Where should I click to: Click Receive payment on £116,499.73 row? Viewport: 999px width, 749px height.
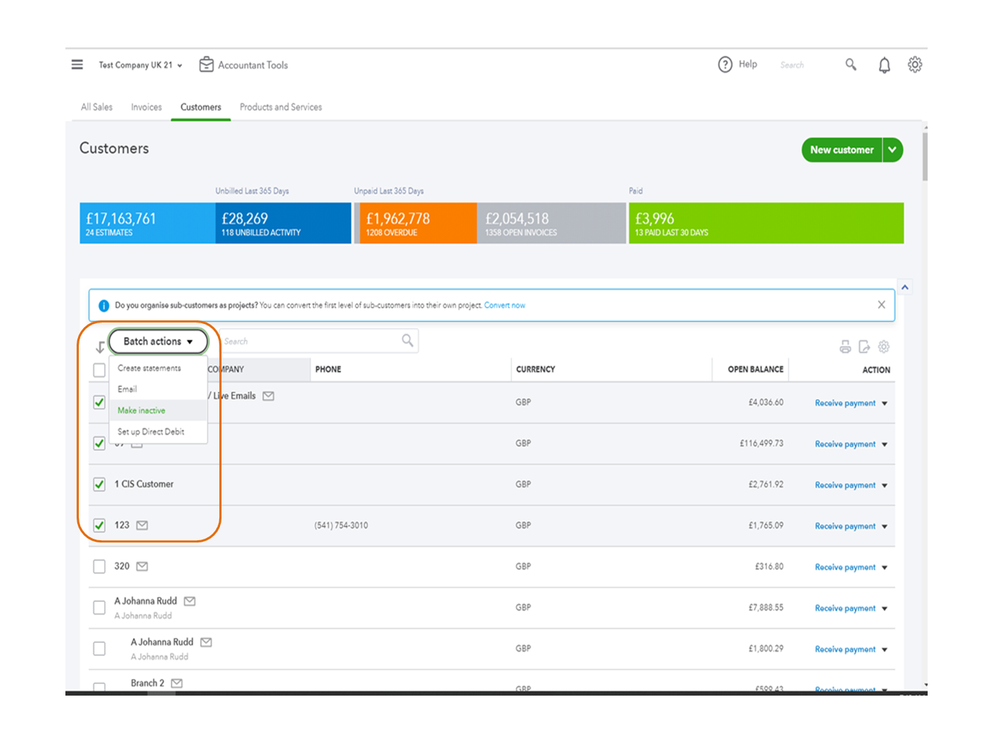[845, 444]
